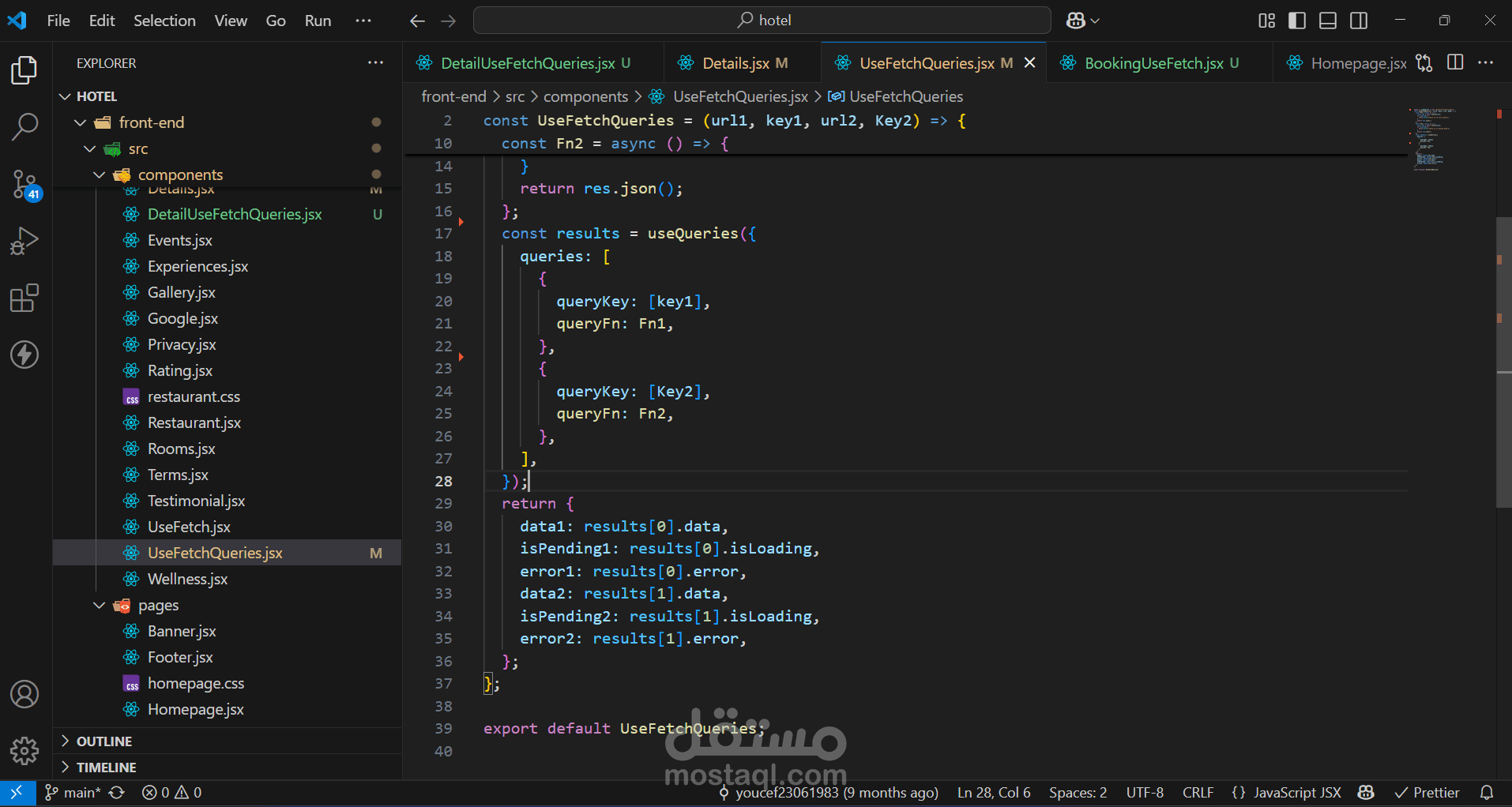
Task: Open the Run and Debug view
Action: pyautogui.click(x=24, y=241)
